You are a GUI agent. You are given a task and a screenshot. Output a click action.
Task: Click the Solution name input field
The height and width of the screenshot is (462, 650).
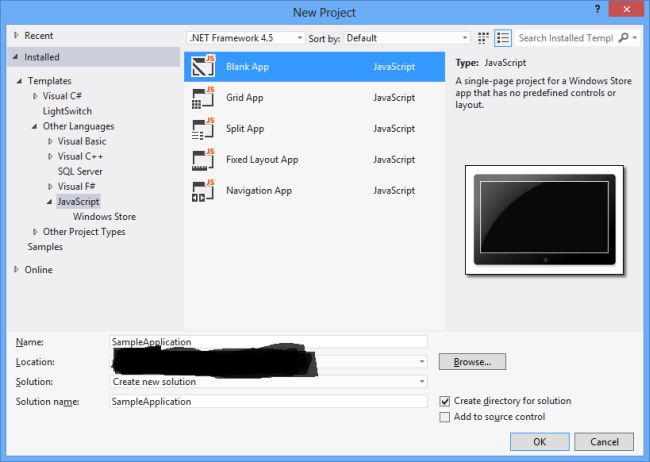point(268,401)
